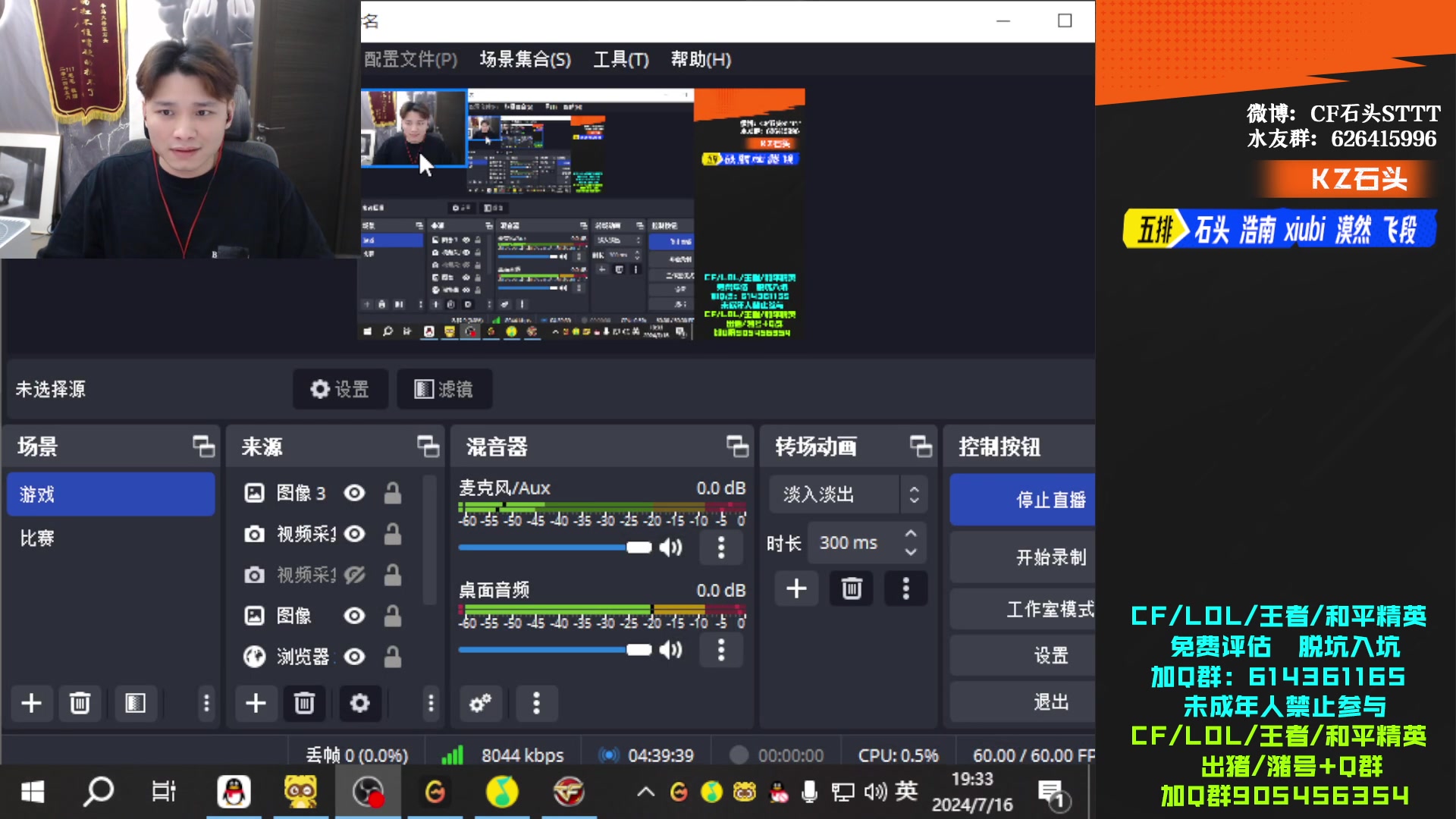The height and width of the screenshot is (819, 1456).
Task: Select the 比赛 scene
Action: (x=111, y=538)
